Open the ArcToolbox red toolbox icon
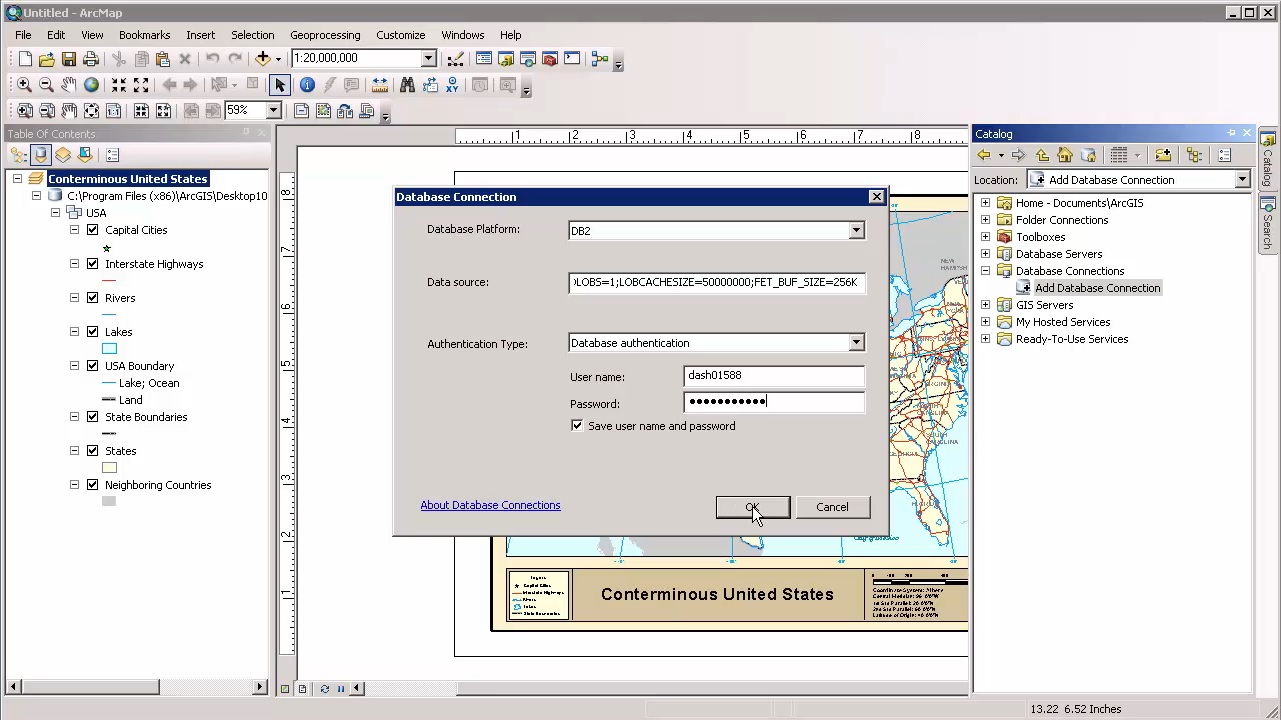This screenshot has height=720, width=1281. (549, 59)
